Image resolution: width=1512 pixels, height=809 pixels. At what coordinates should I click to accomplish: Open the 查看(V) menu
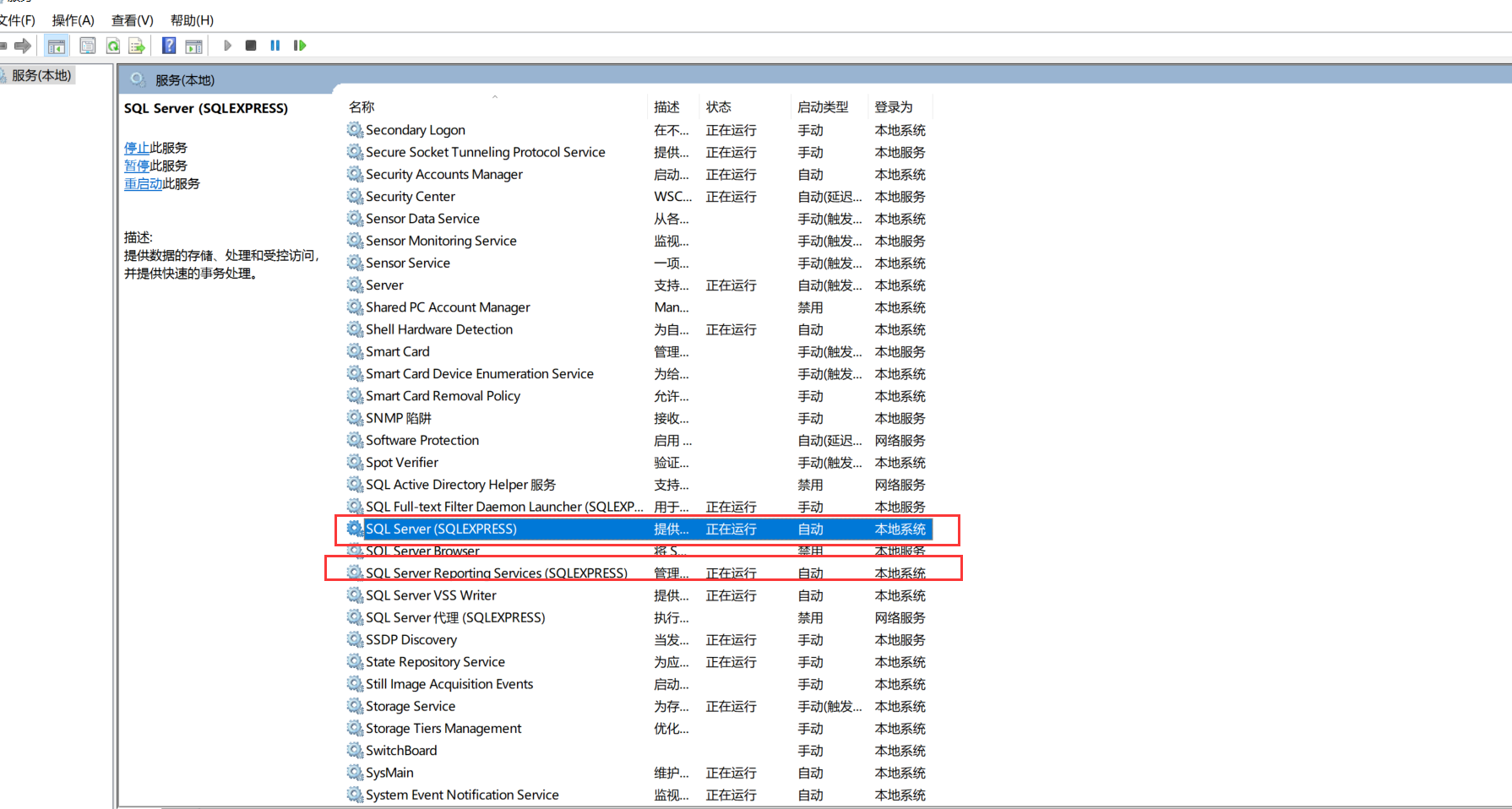coord(132,20)
